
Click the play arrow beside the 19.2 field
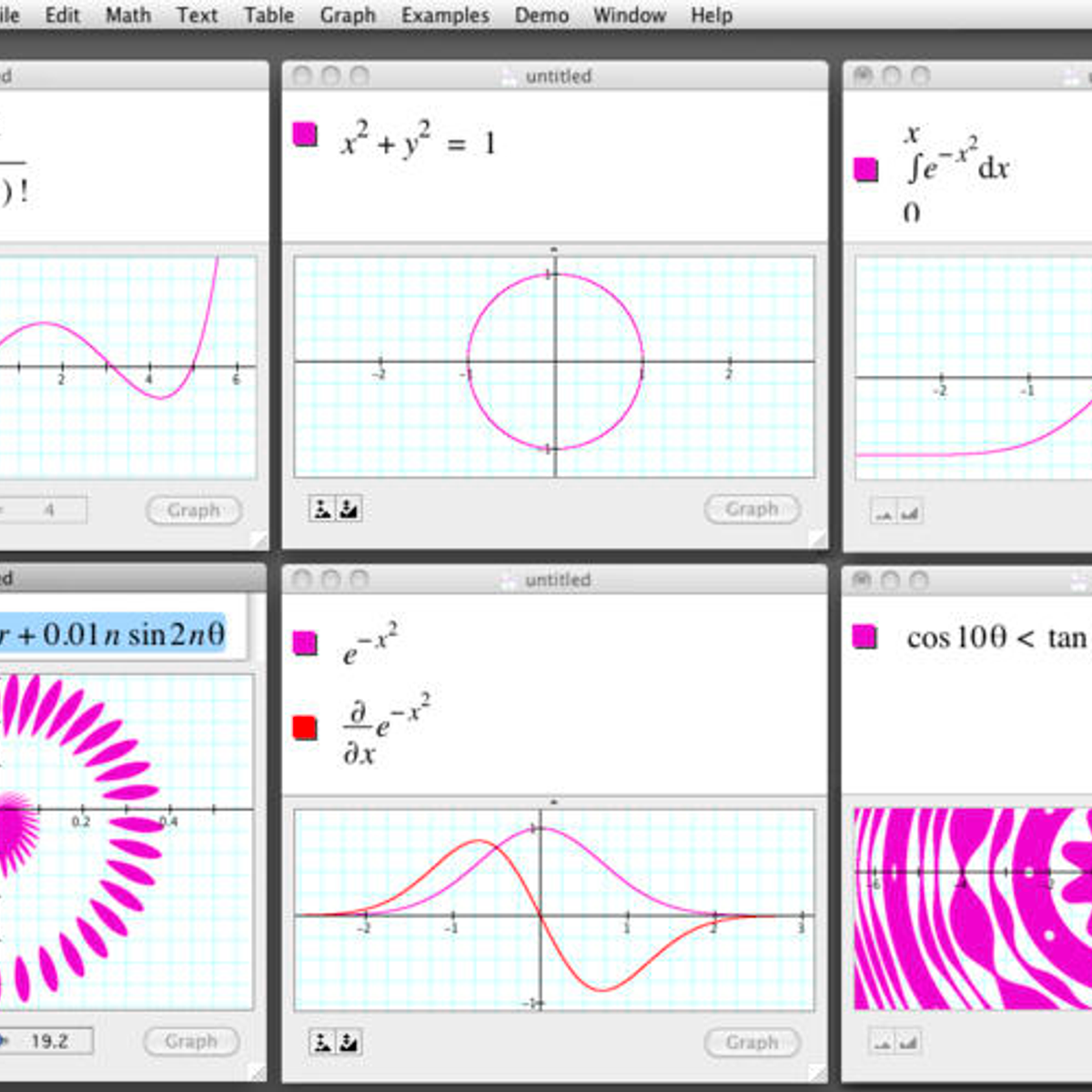click(4, 1040)
